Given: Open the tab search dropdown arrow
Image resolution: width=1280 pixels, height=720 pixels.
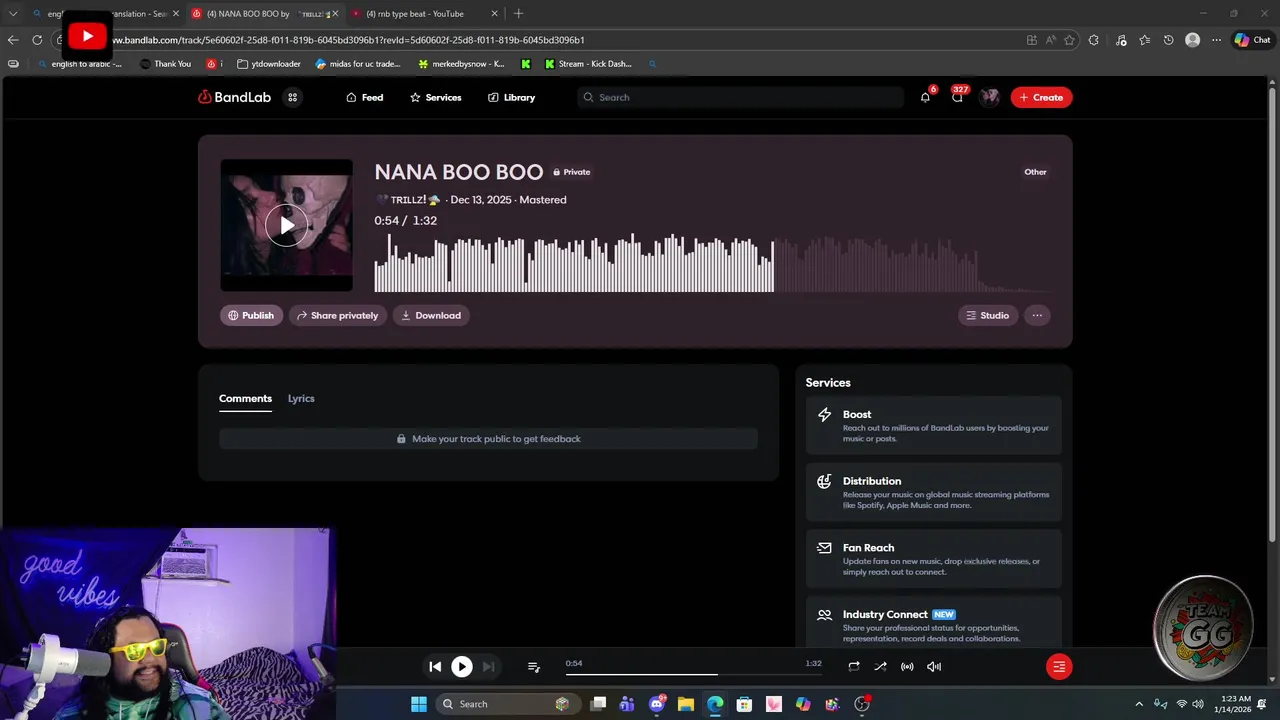Looking at the screenshot, I should tap(13, 14).
